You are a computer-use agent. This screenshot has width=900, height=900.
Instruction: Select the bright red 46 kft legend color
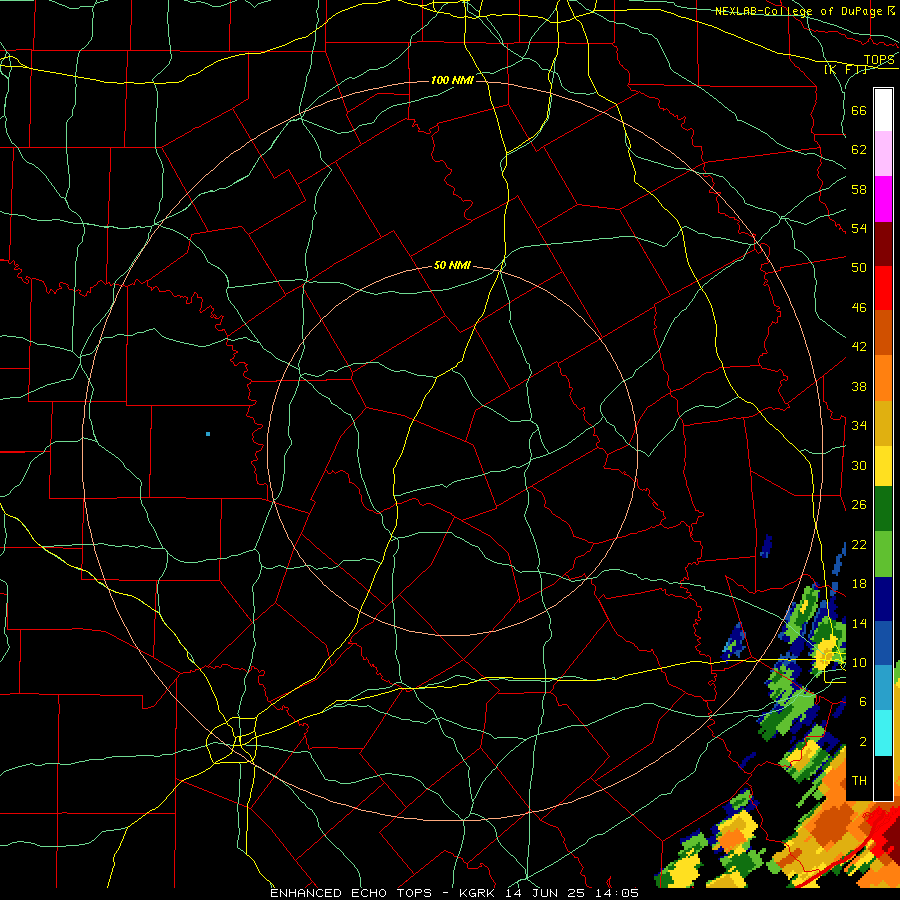click(x=883, y=288)
